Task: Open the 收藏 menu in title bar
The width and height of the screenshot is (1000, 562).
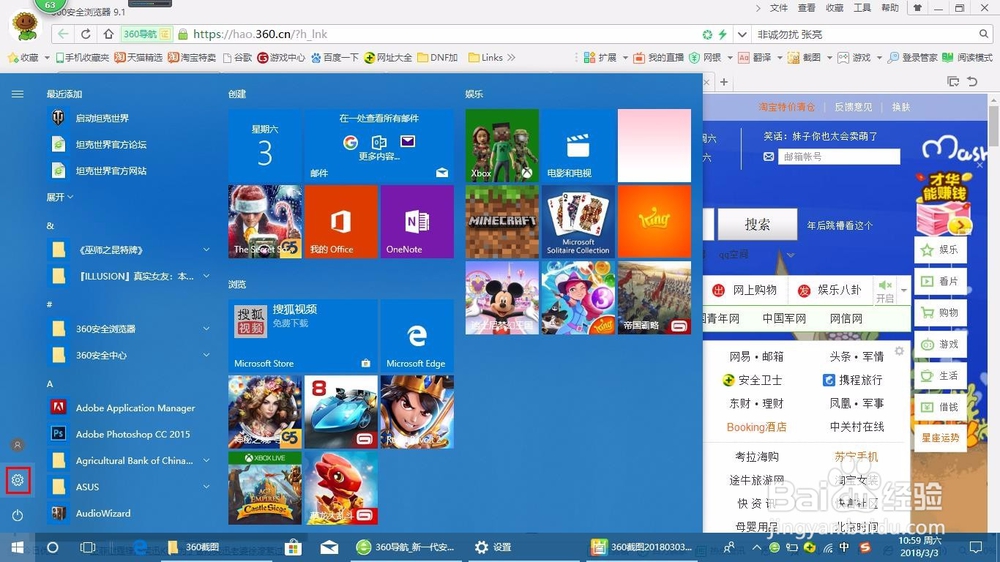Action: click(x=834, y=8)
